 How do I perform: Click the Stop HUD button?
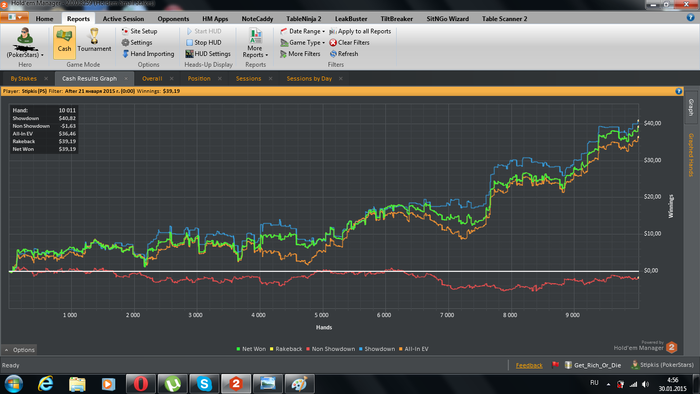(x=204, y=42)
